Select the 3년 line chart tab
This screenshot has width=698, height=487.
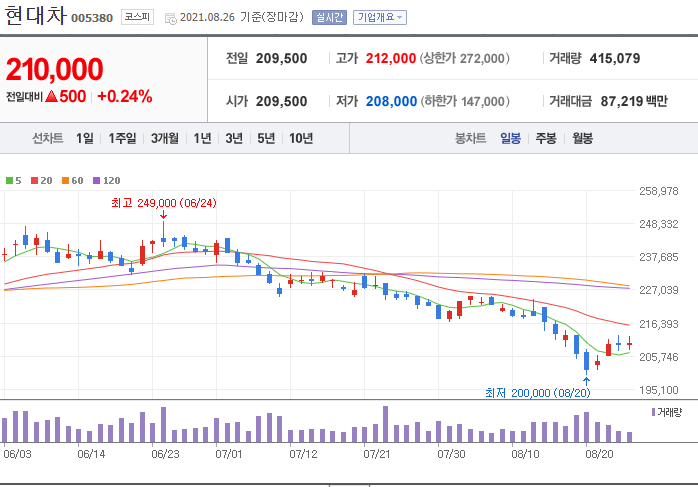(x=234, y=138)
